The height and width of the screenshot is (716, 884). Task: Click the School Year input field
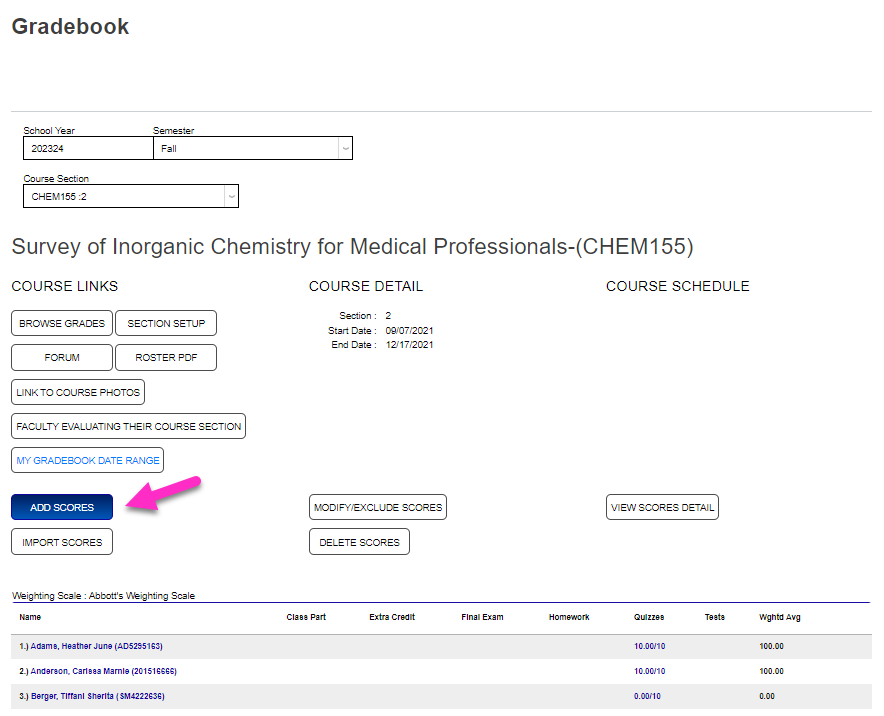(87, 148)
